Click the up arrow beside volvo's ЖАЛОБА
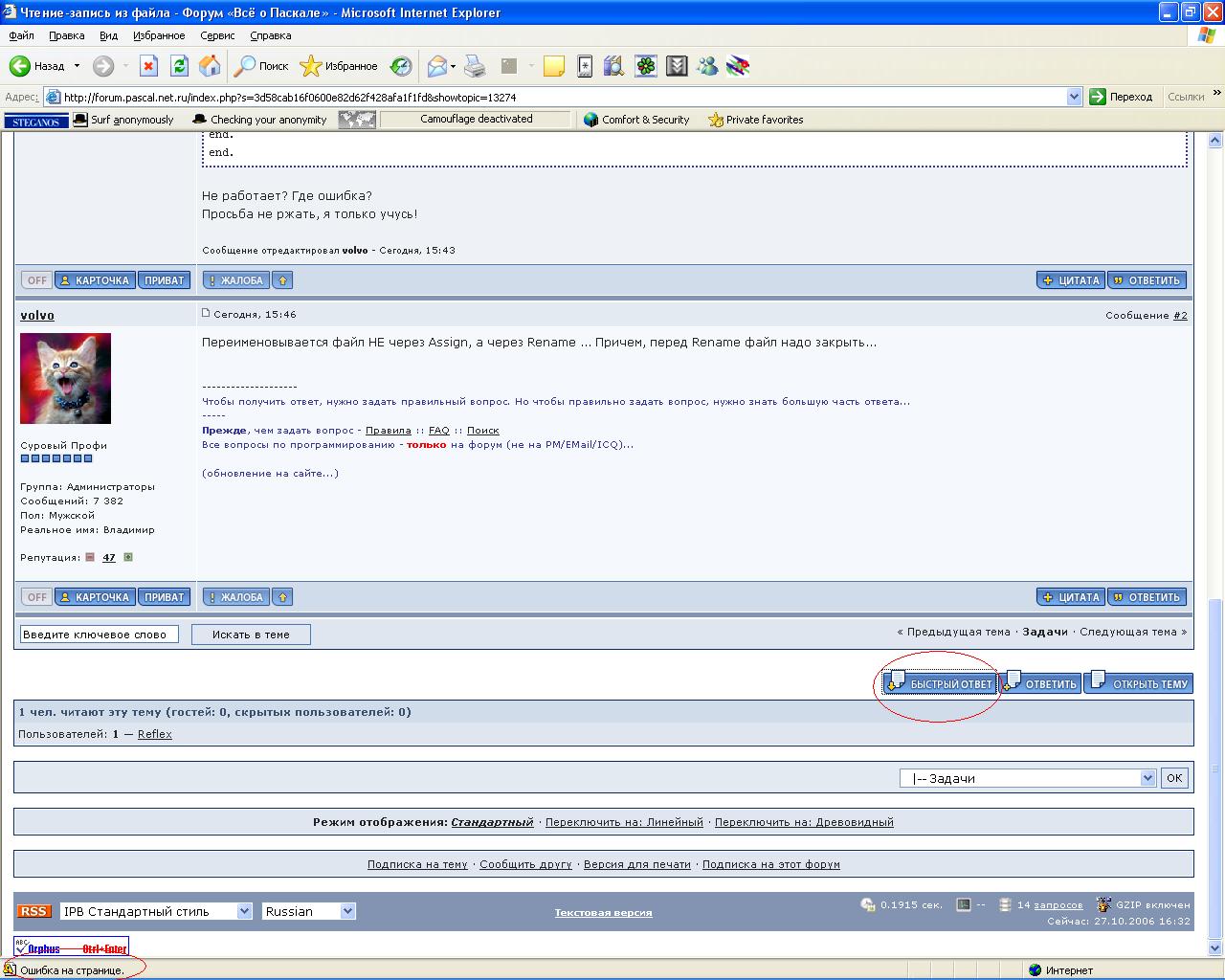Screen dimensions: 1225x980 point(281,597)
